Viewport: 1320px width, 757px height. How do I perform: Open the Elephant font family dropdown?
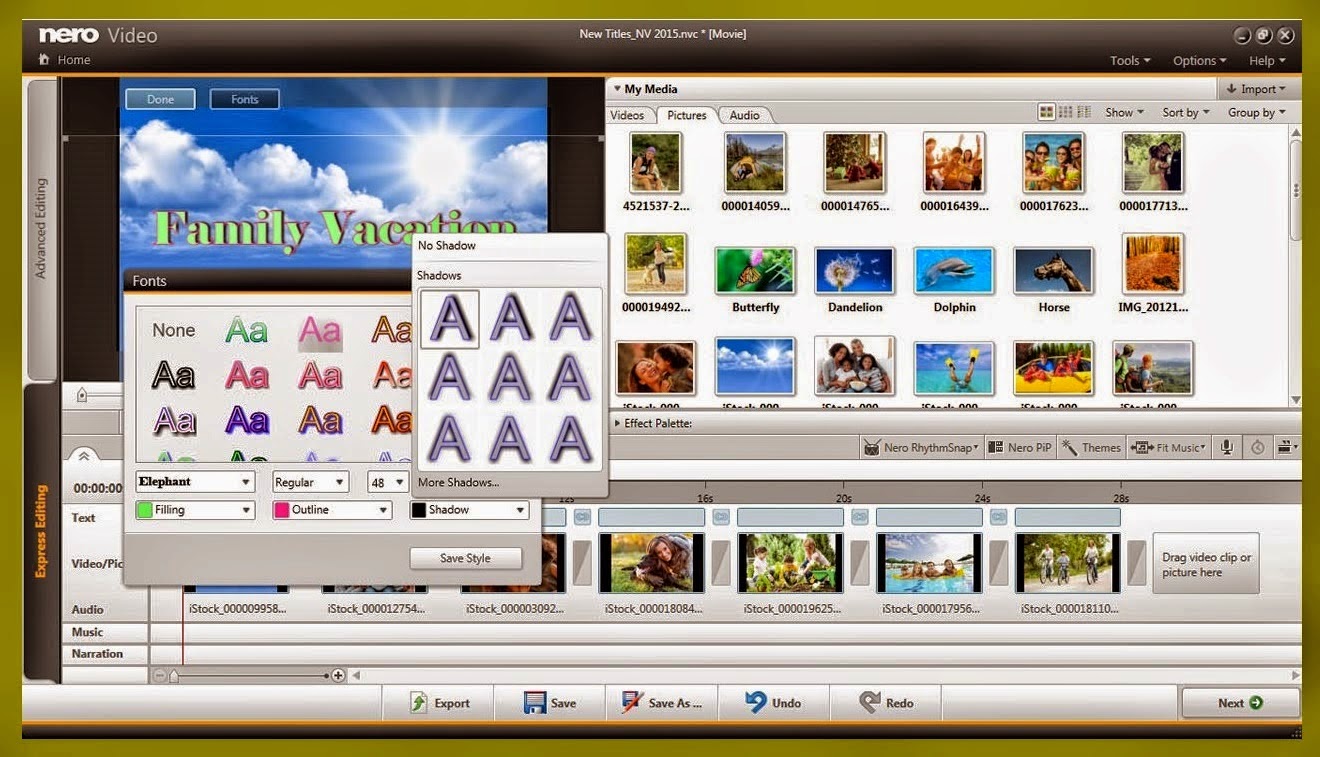click(x=195, y=482)
